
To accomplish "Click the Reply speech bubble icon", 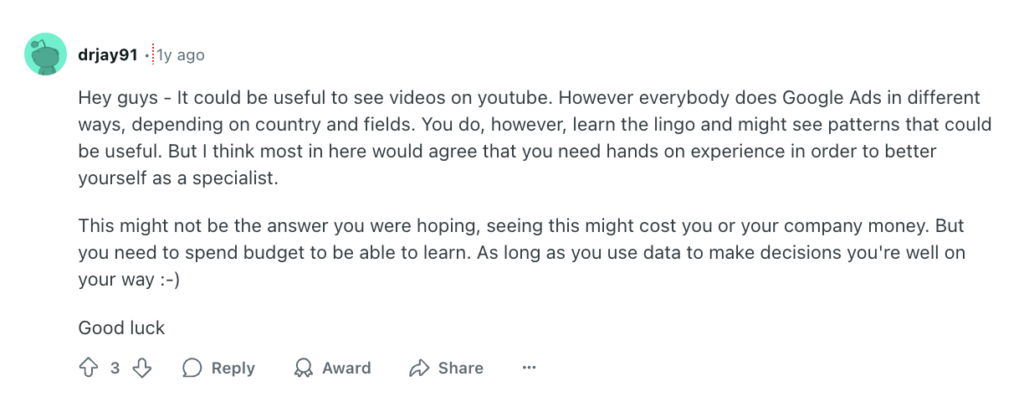I will [192, 368].
